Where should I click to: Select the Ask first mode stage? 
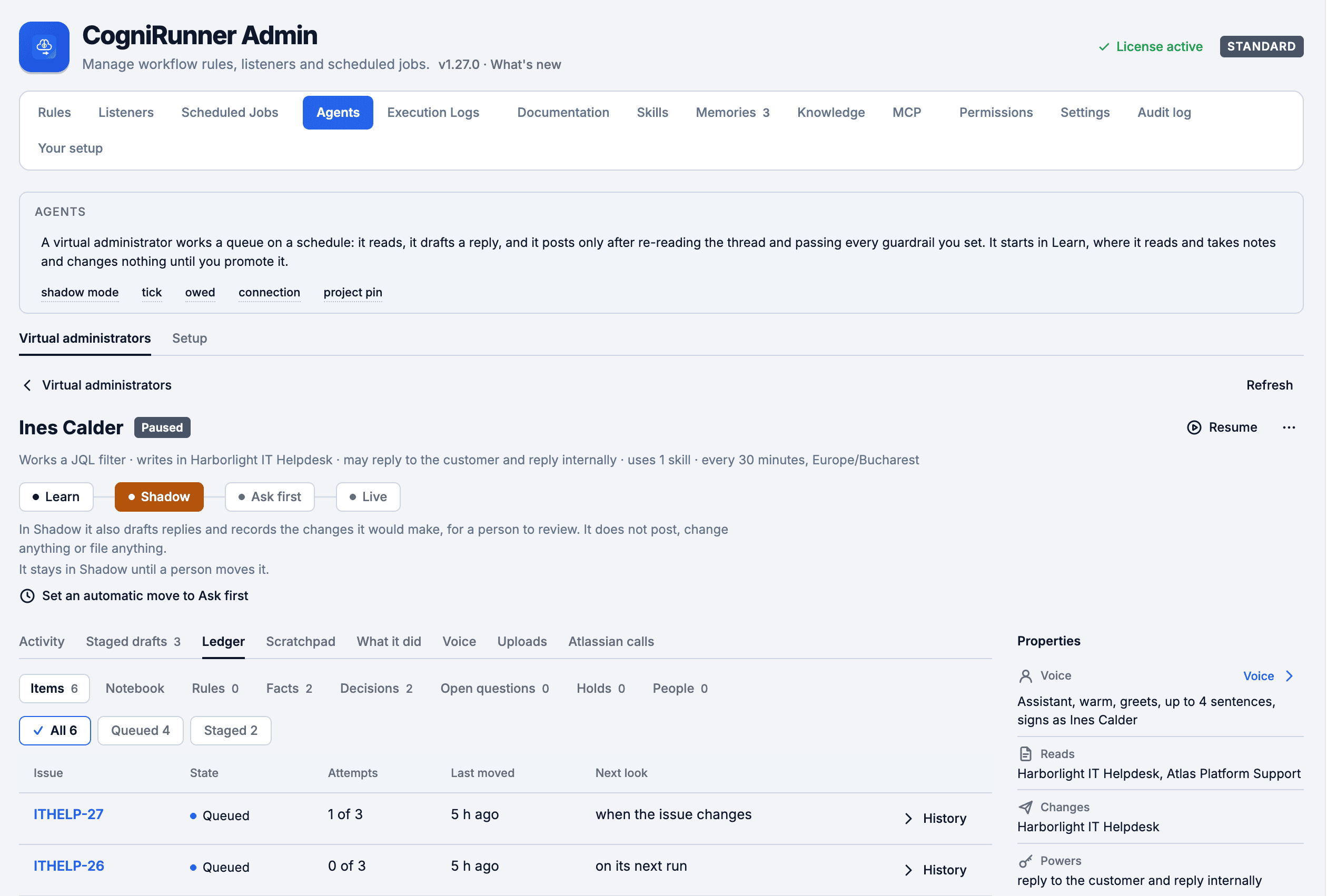click(x=270, y=497)
